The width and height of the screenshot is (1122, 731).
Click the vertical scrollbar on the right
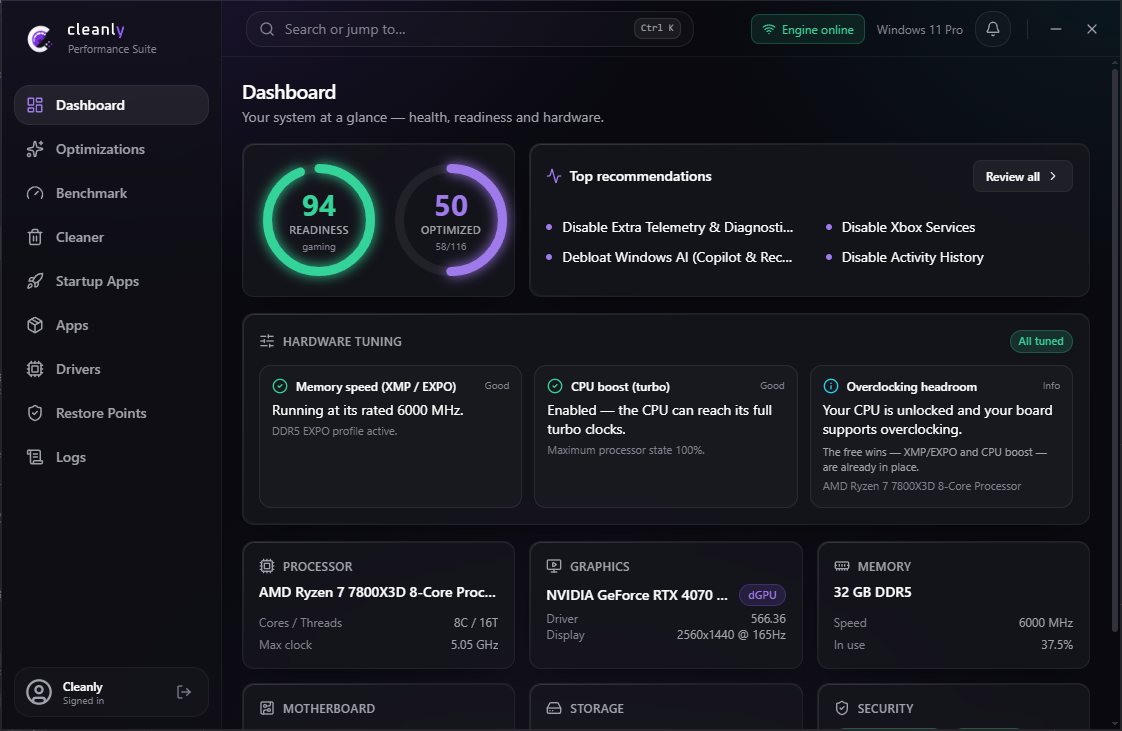click(1115, 350)
